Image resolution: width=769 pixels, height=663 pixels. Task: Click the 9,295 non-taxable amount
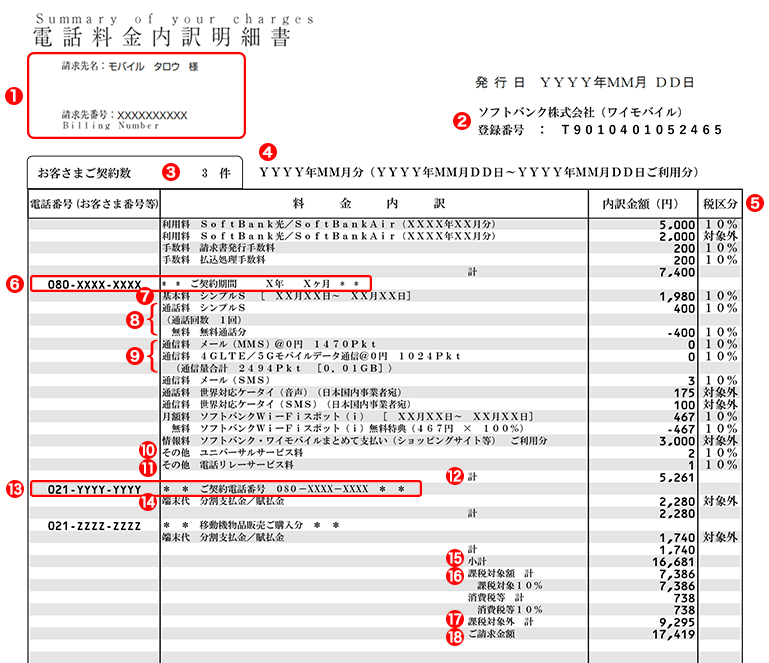[x=677, y=622]
